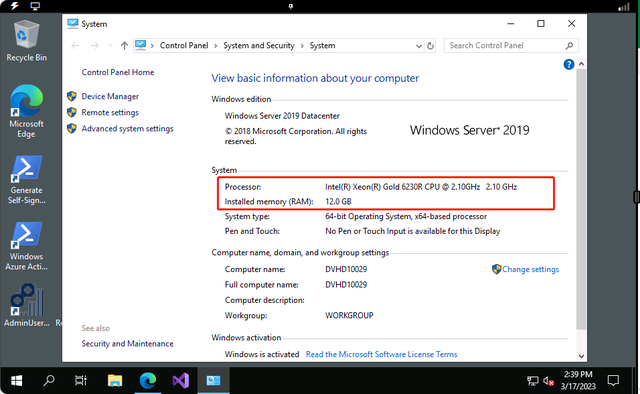Viewport: 640px width, 394px height.
Task: Click the vertical scrollbar thumb
Action: [x=581, y=199]
